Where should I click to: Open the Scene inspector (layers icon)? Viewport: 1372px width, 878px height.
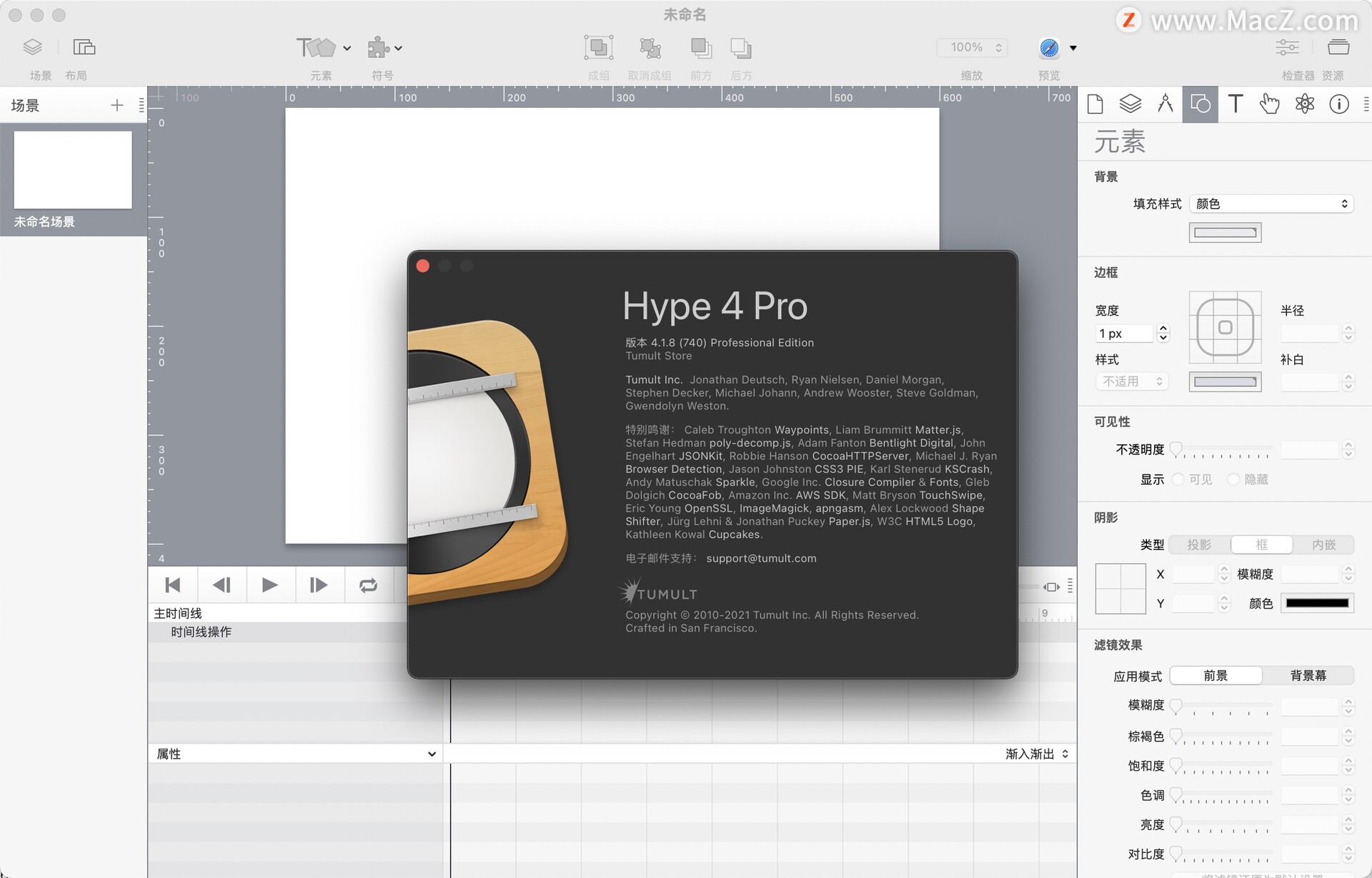point(1130,104)
